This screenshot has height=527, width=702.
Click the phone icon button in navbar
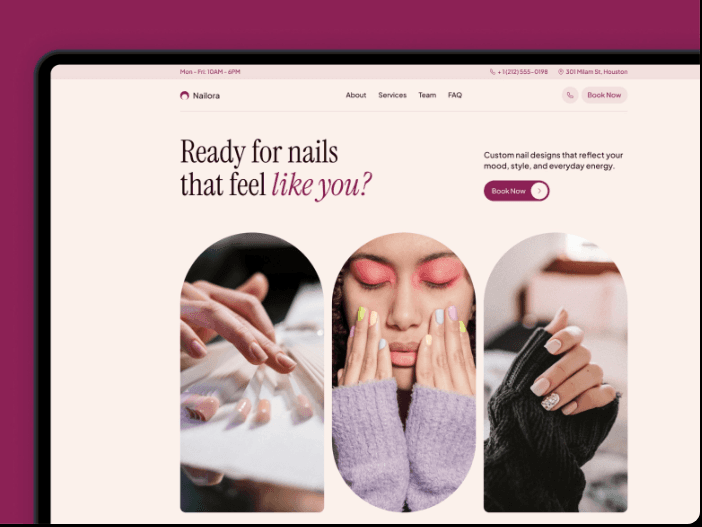pos(570,95)
